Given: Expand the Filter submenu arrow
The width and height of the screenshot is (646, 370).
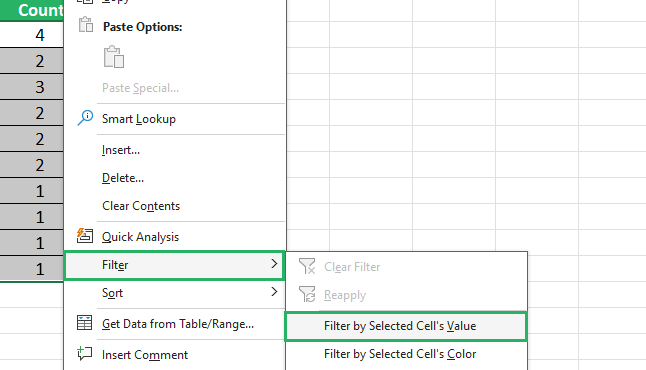Looking at the screenshot, I should [x=274, y=264].
